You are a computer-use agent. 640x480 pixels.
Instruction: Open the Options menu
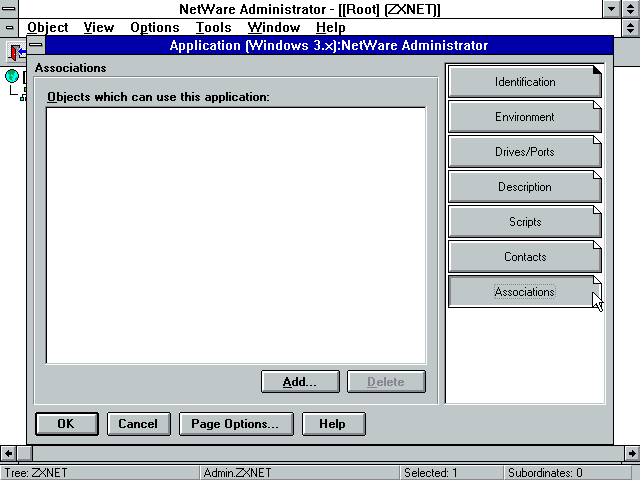coord(155,27)
